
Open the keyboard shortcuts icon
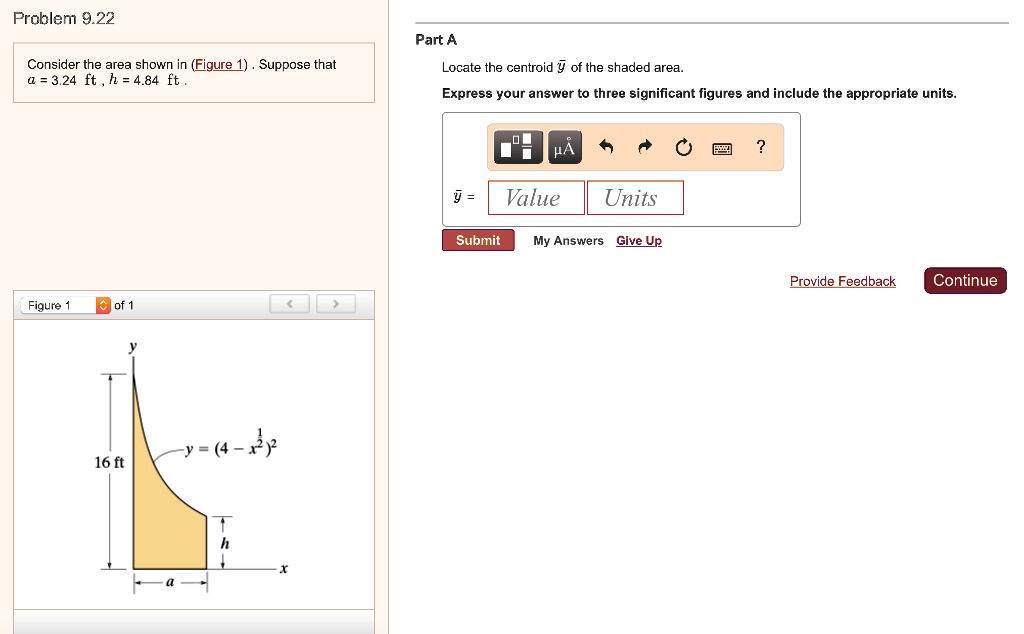(722, 146)
